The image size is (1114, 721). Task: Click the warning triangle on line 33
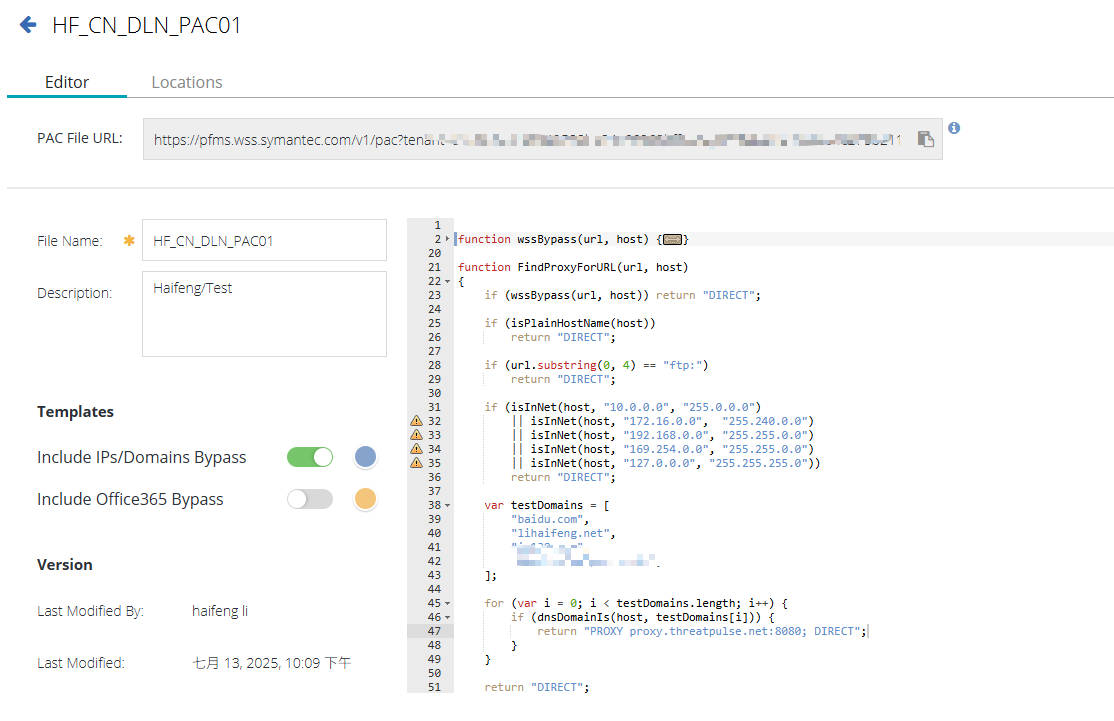pos(415,435)
